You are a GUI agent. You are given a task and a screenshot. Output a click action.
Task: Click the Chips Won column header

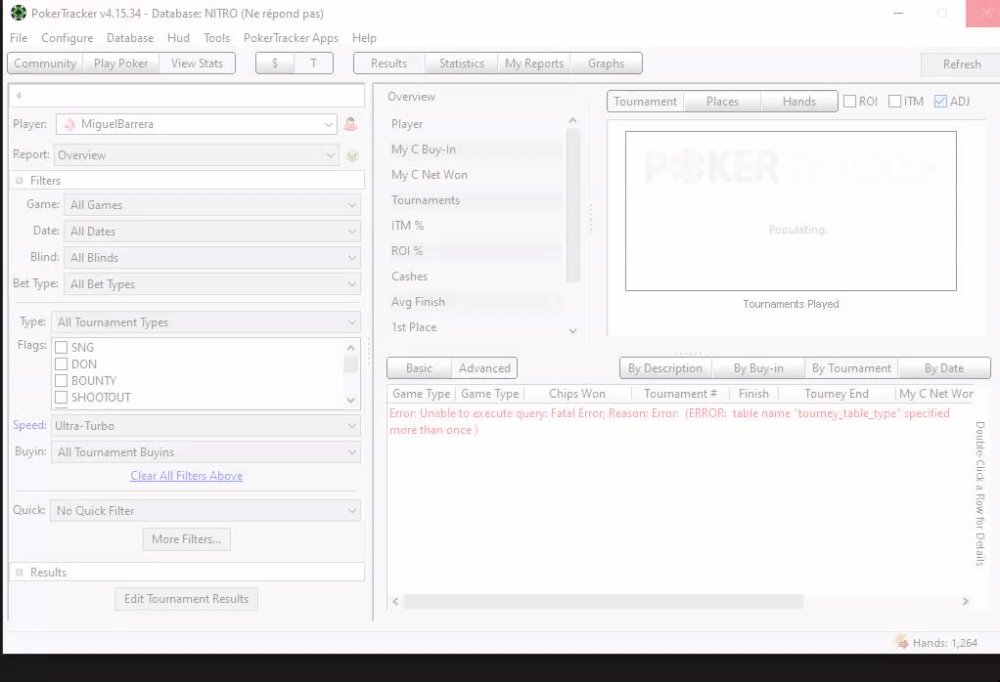coord(577,394)
